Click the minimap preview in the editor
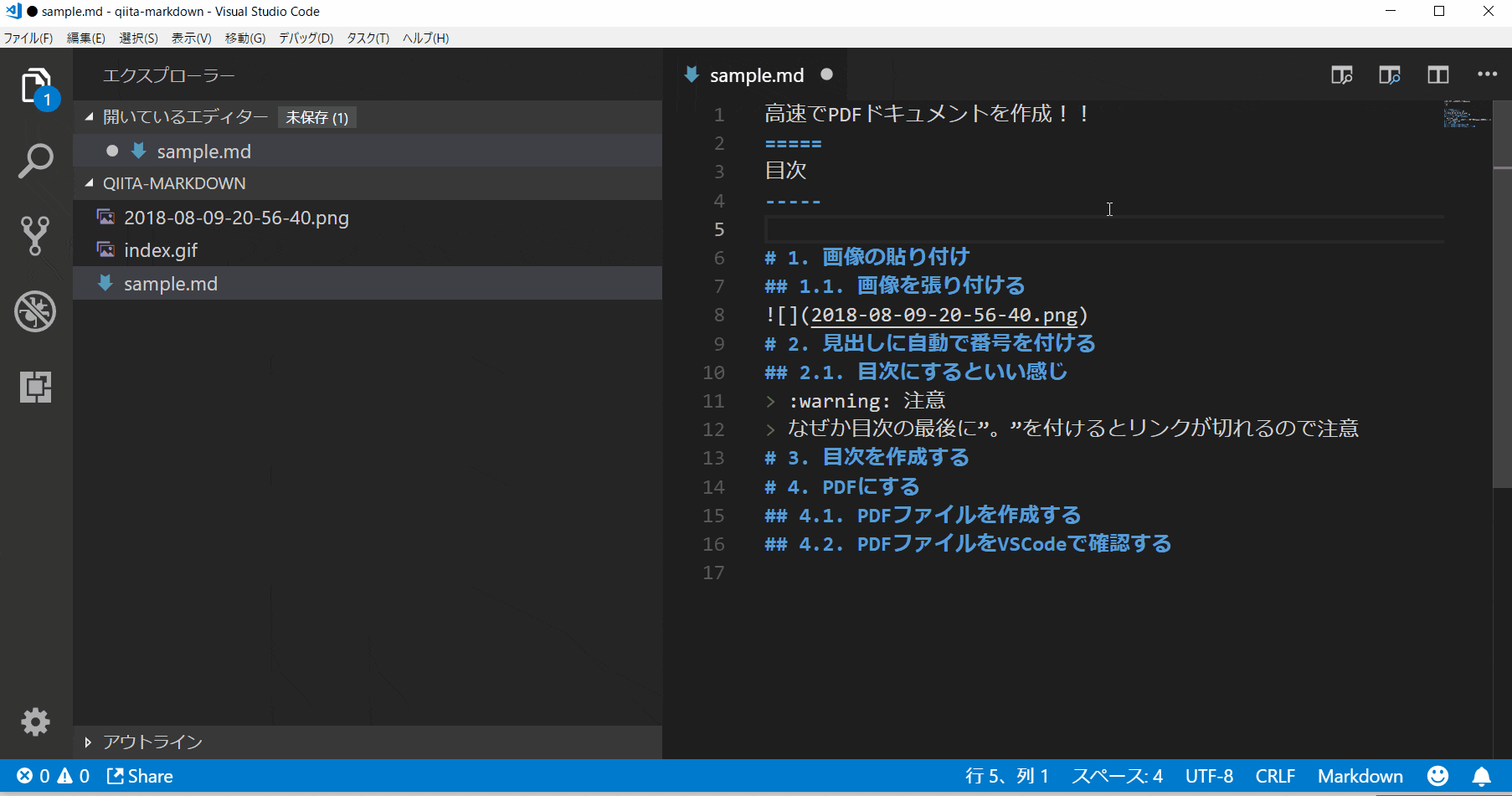1512x796 pixels. pyautogui.click(x=1467, y=114)
